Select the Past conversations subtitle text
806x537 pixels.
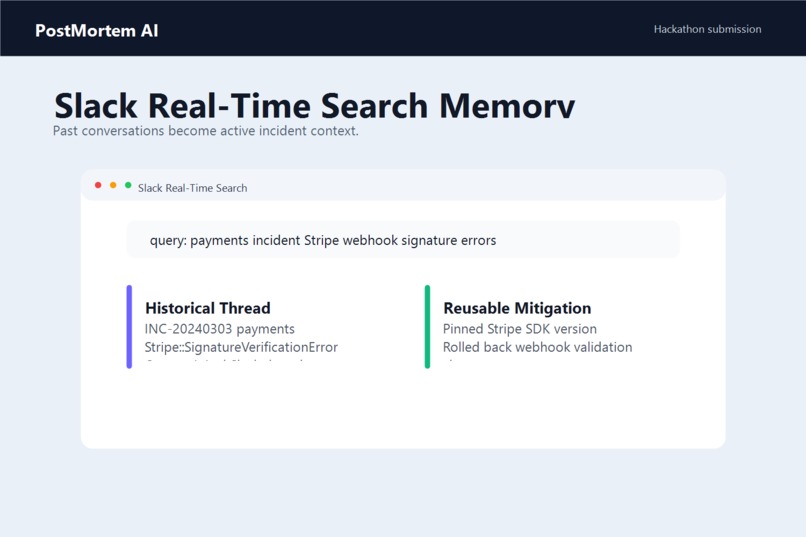pyautogui.click(x=206, y=131)
